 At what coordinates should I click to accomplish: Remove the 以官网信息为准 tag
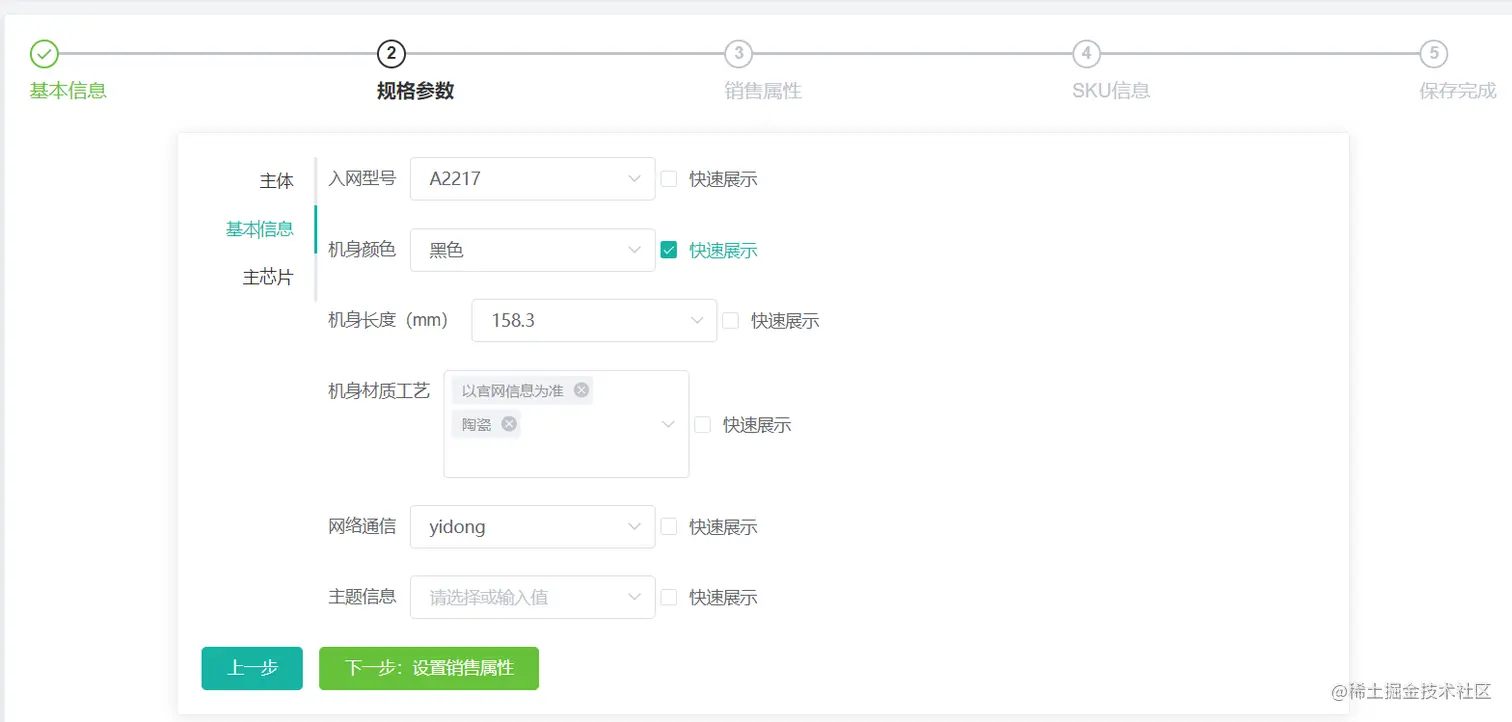tap(581, 390)
